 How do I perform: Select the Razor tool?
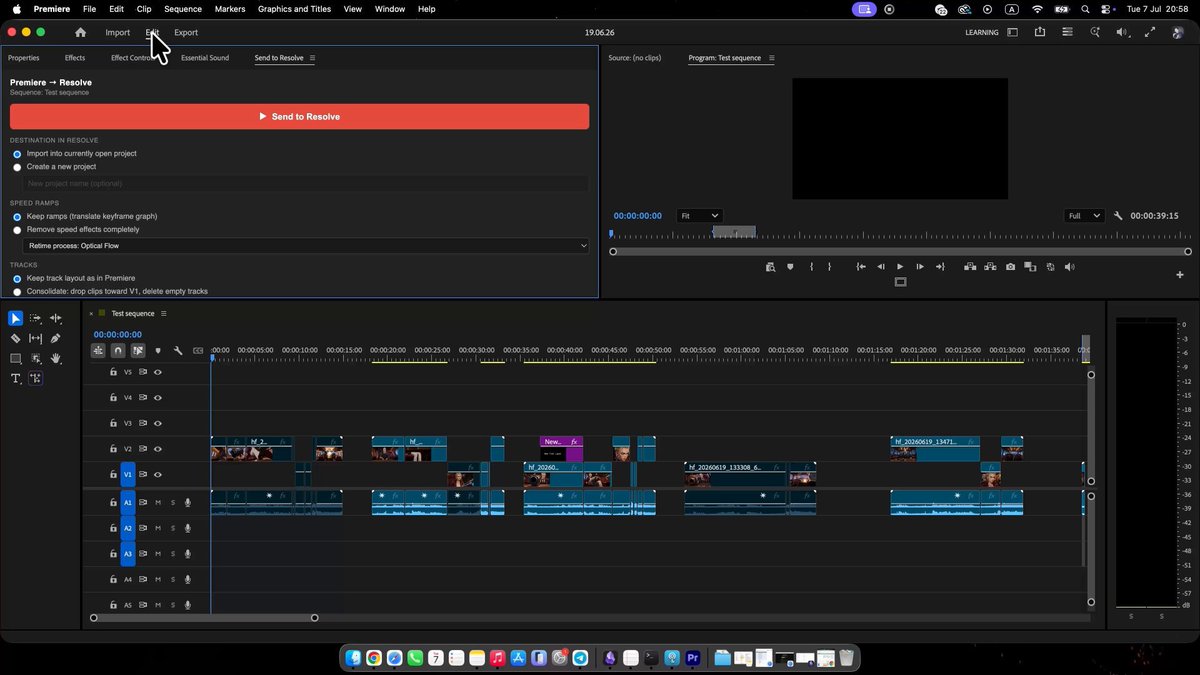15,338
